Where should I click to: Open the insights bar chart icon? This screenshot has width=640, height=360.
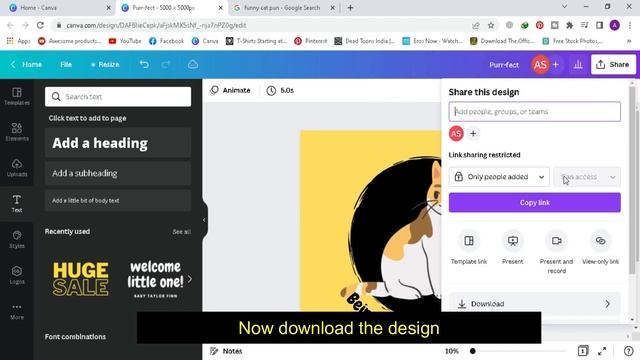(x=578, y=64)
